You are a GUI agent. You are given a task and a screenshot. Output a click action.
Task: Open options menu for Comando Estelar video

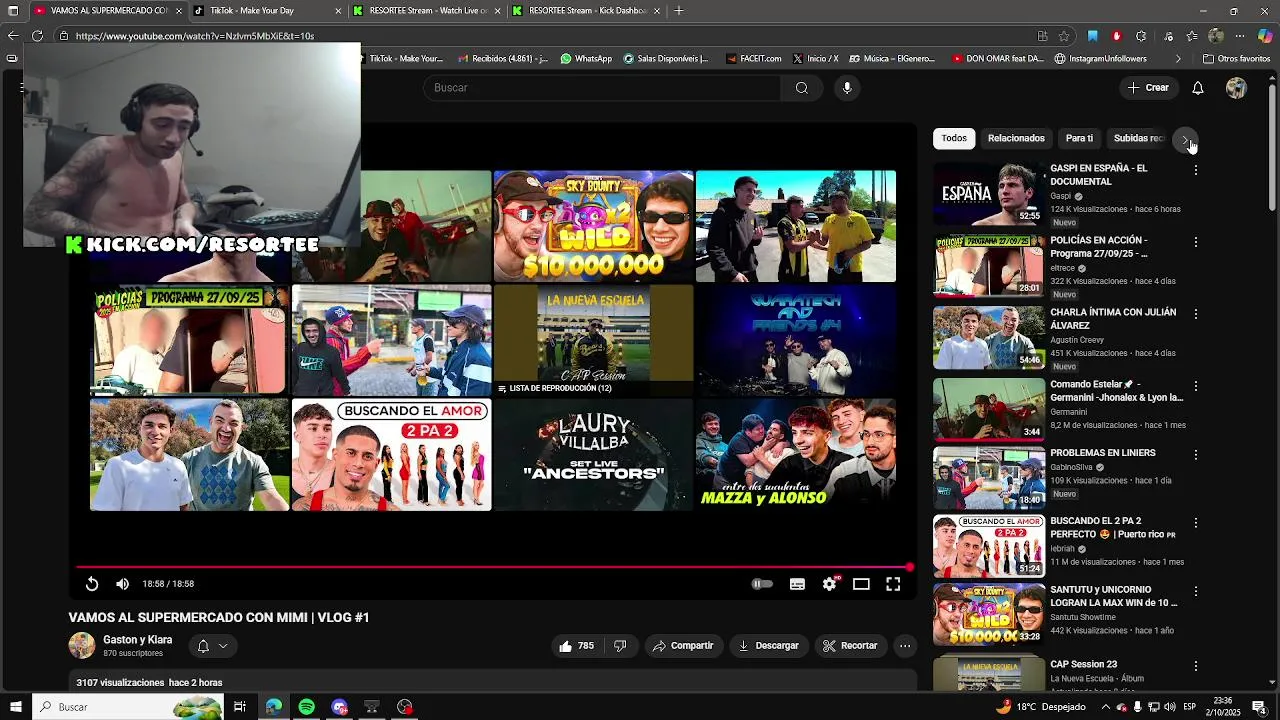1195,387
